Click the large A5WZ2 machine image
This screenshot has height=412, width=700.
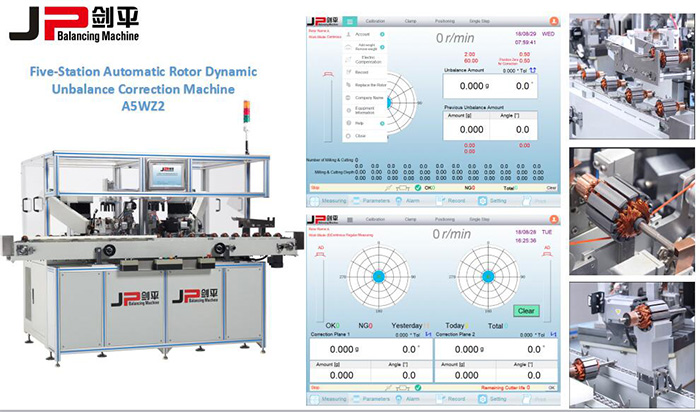152,232
